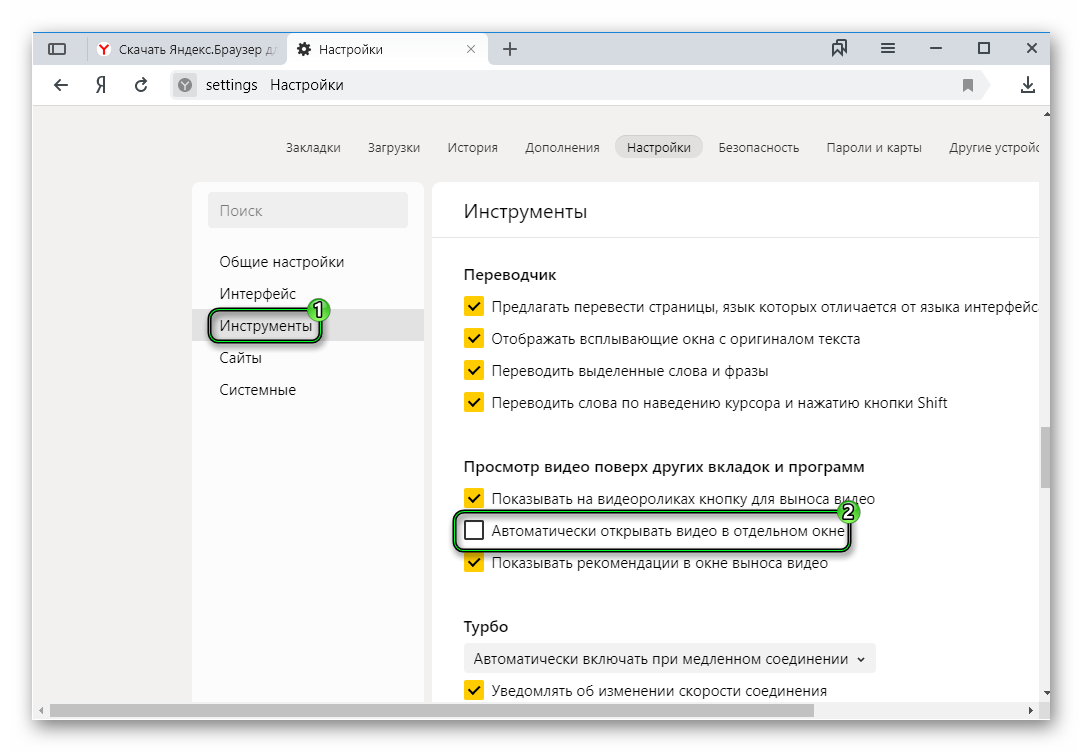
Task: Click the bookmark flag icon in the address bar
Action: (968, 85)
